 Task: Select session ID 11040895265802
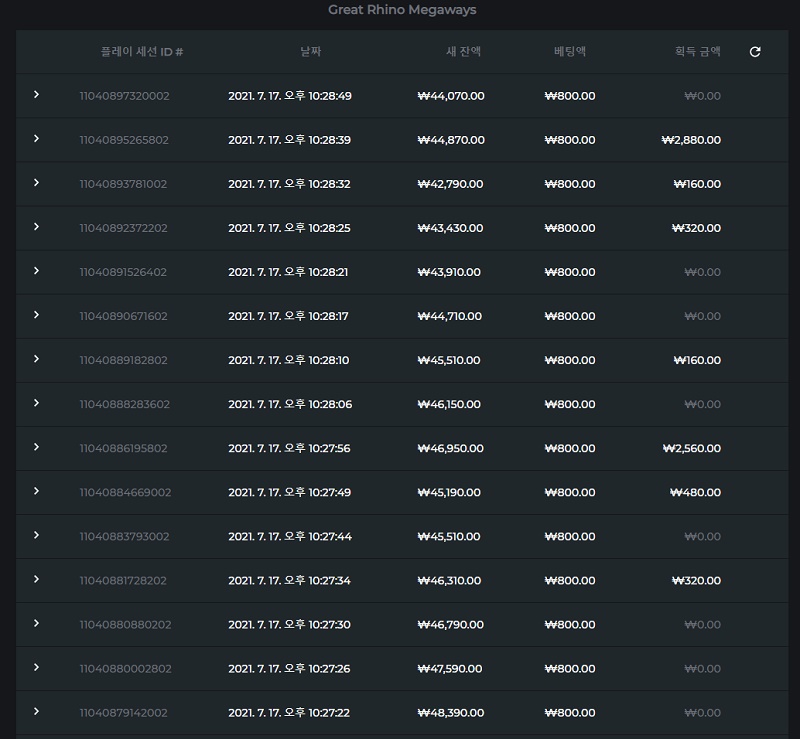(x=124, y=140)
